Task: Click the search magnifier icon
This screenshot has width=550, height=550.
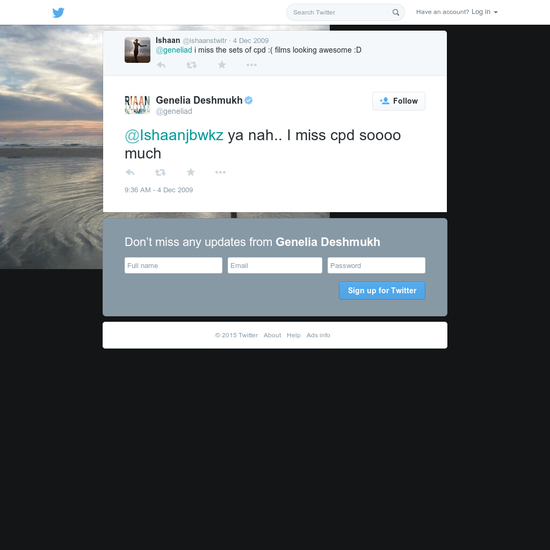Action: [x=395, y=12]
